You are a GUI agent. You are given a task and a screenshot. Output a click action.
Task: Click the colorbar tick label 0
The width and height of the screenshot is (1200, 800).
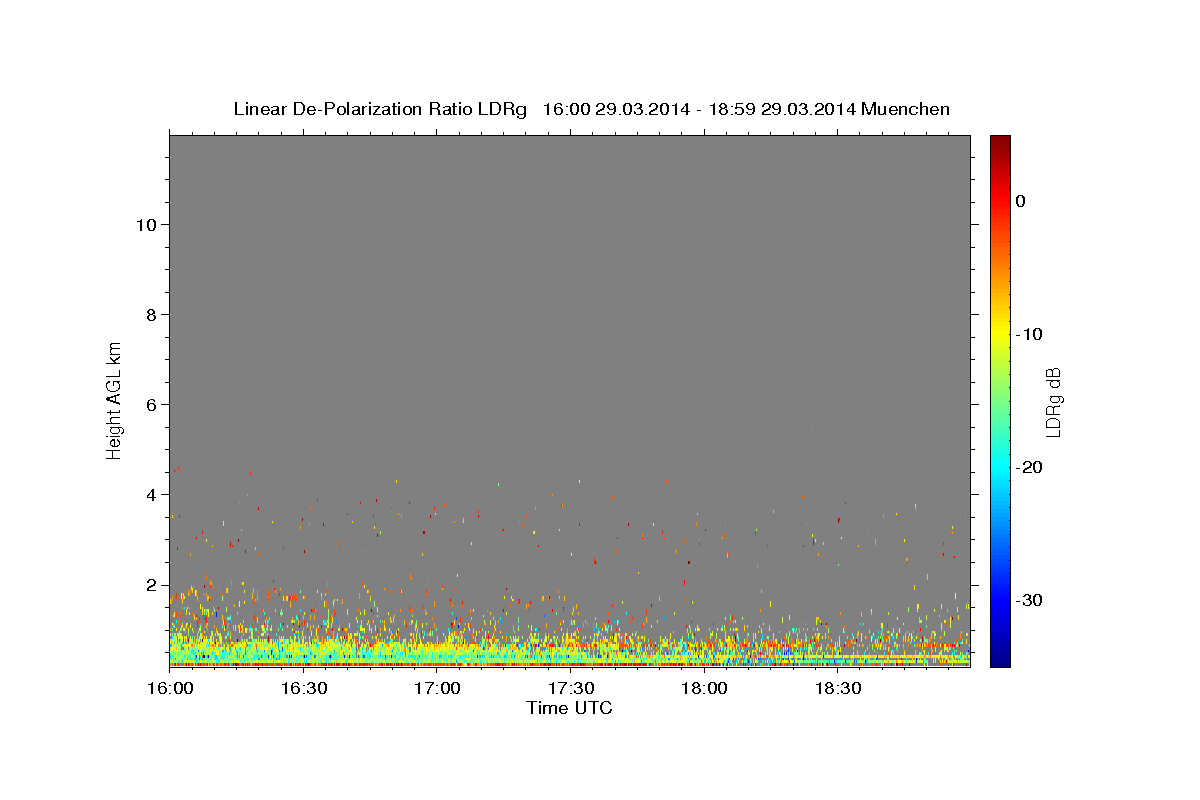tap(1021, 201)
